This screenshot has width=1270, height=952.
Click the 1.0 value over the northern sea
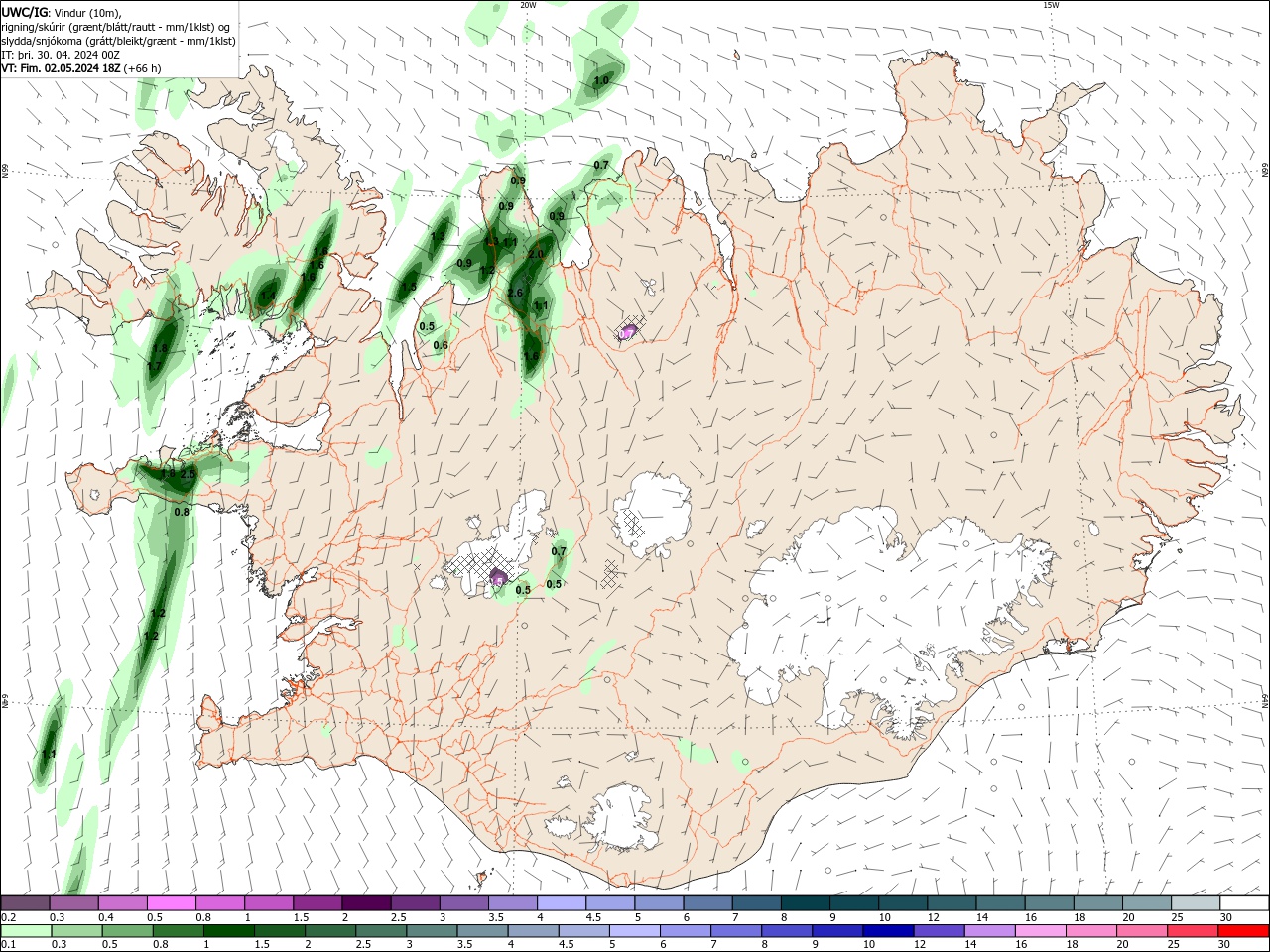600,80
